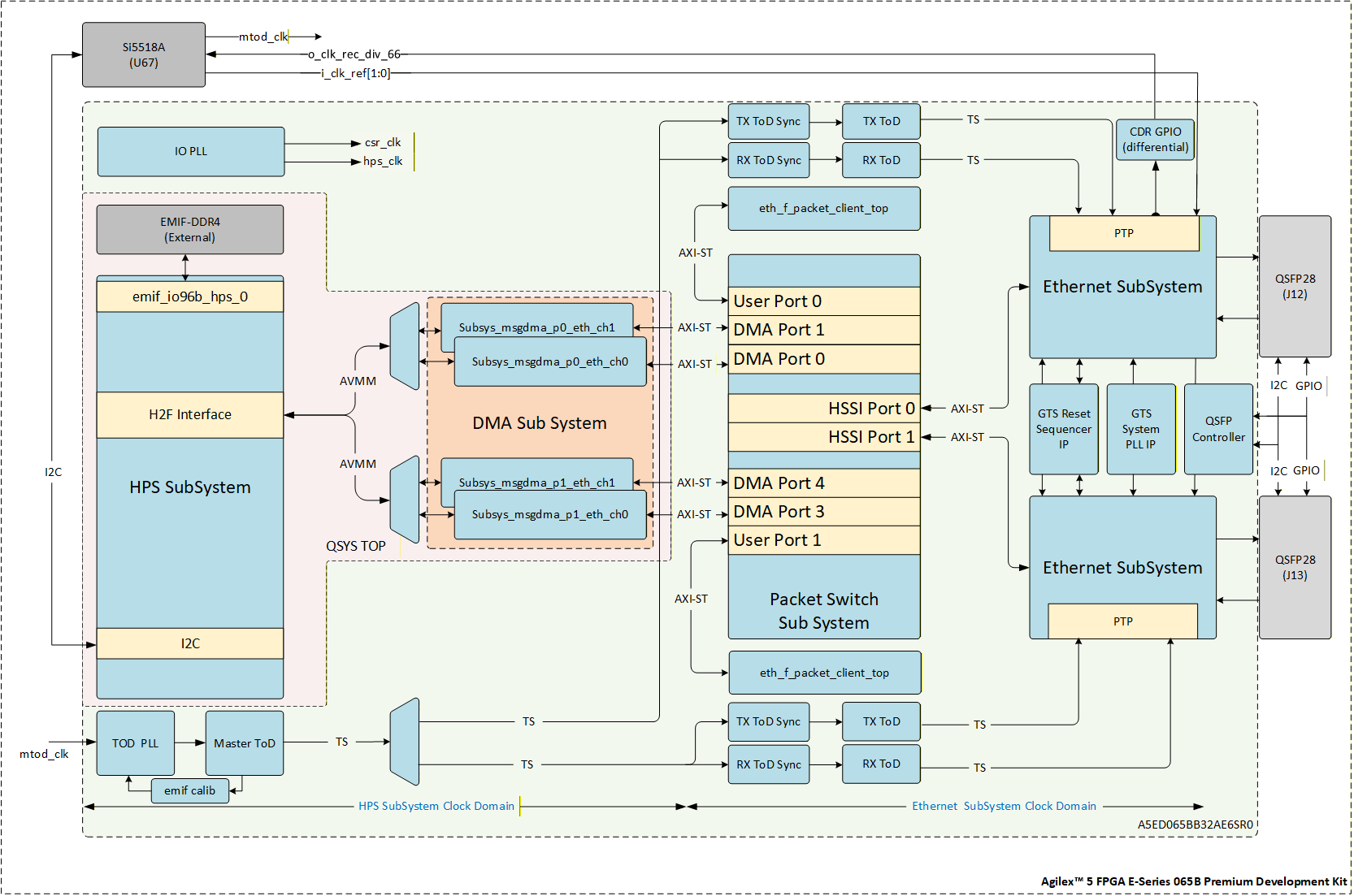Select the Subsys_msgdma_p0_eth_ch0 block
The width and height of the screenshot is (1354, 896).
click(550, 363)
